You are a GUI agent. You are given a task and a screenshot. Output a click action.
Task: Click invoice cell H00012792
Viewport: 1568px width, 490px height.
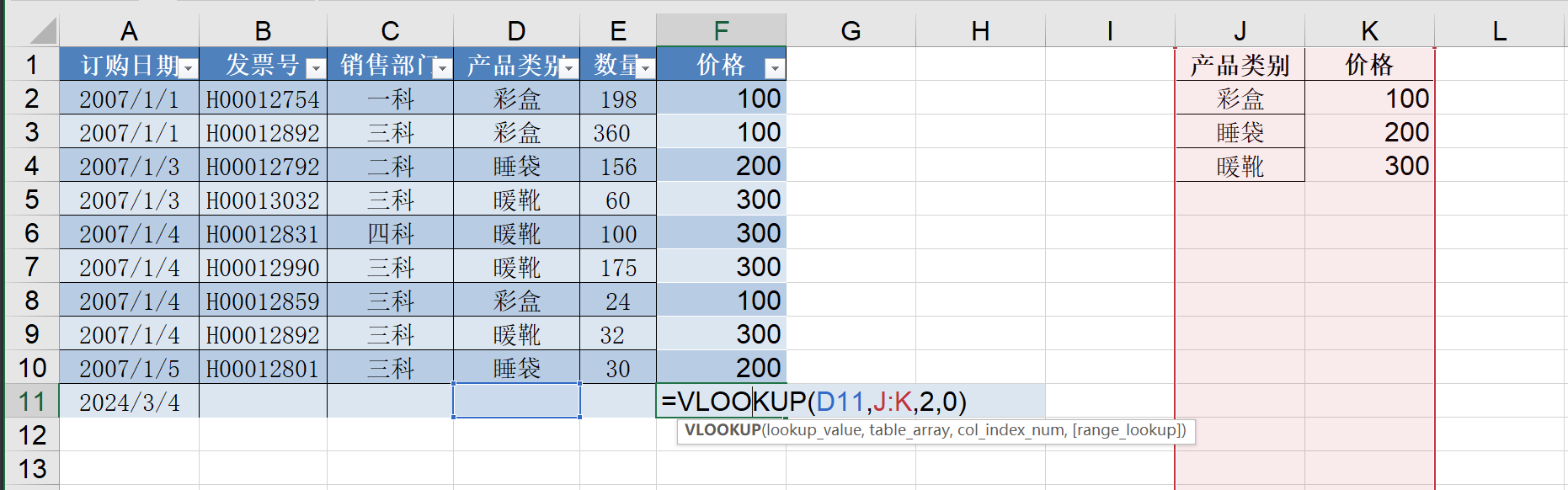(263, 166)
